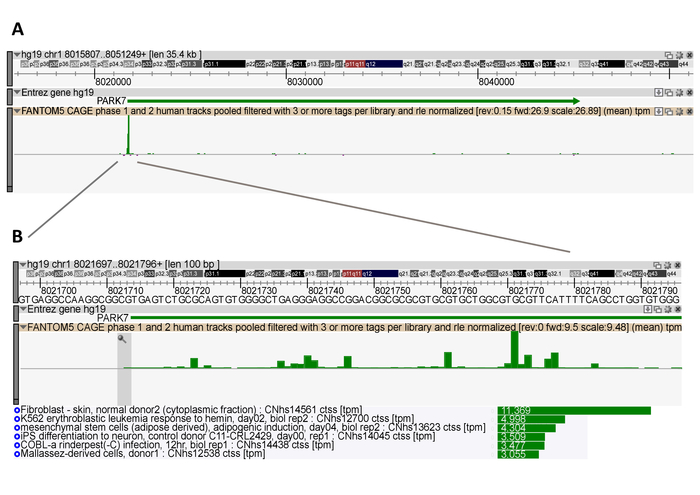
Task: Grab the left handle of the panel B CAGE track
Action: point(16,364)
